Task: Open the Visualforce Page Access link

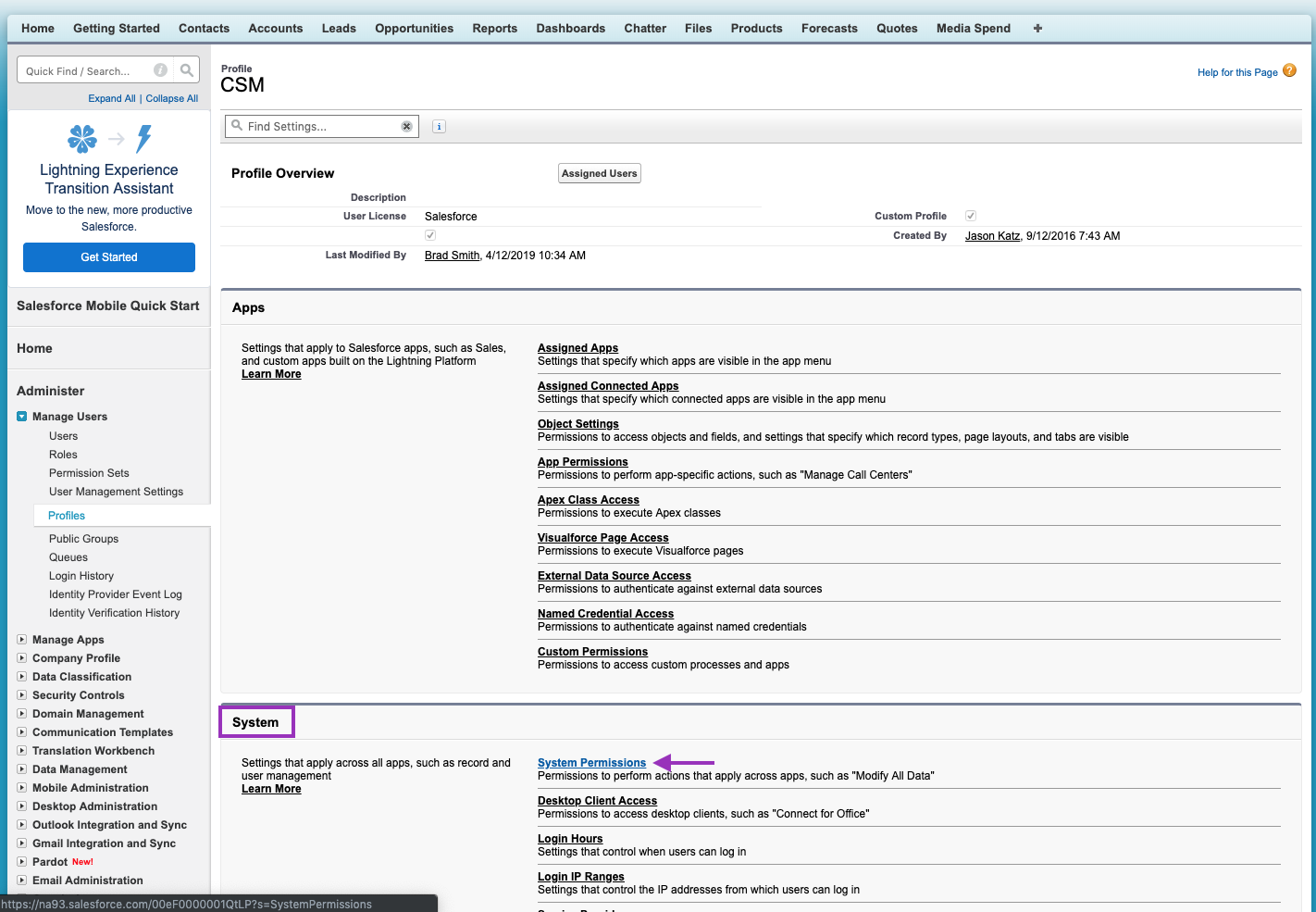Action: [x=603, y=538]
